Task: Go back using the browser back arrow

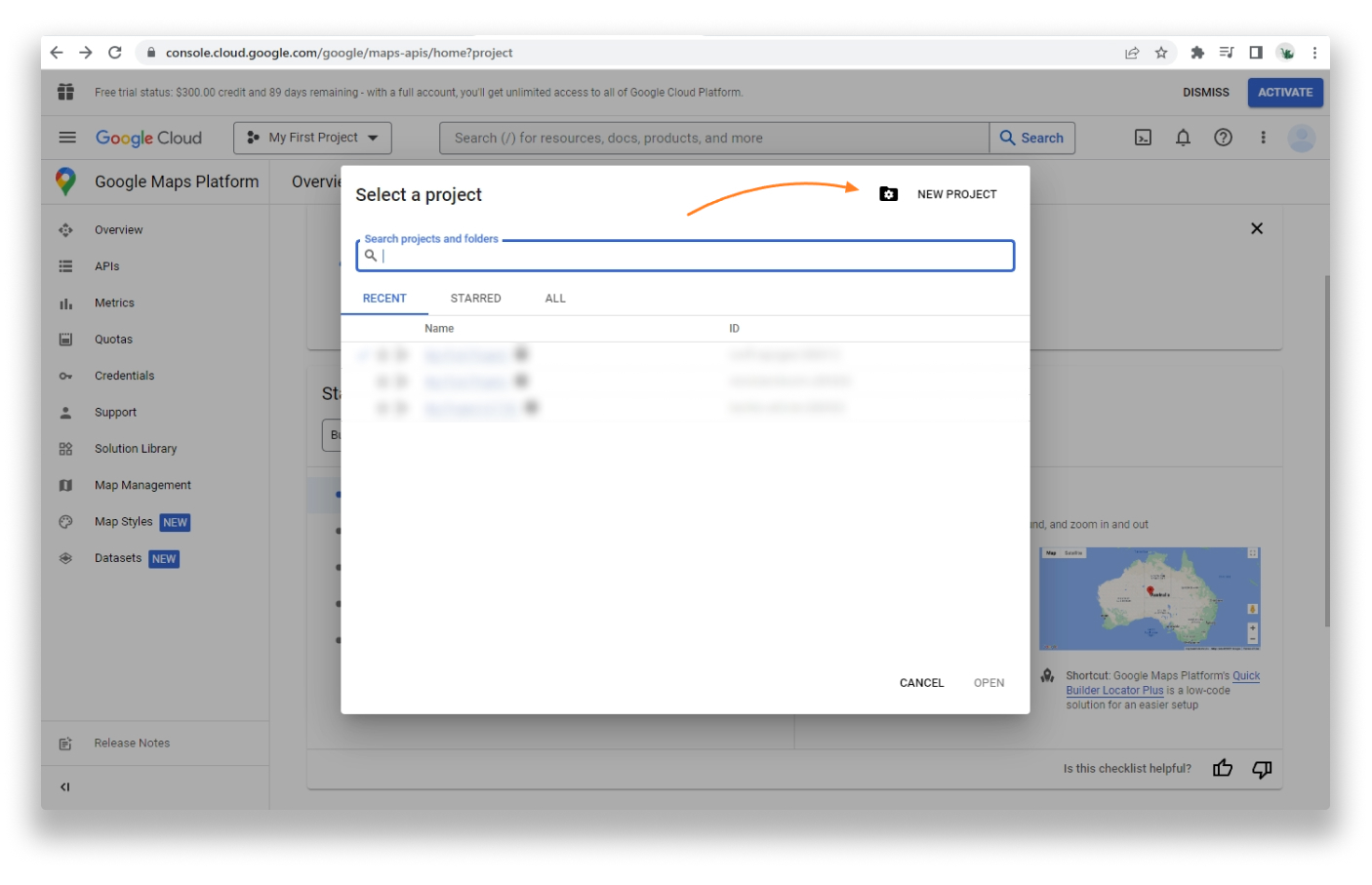Action: click(57, 53)
